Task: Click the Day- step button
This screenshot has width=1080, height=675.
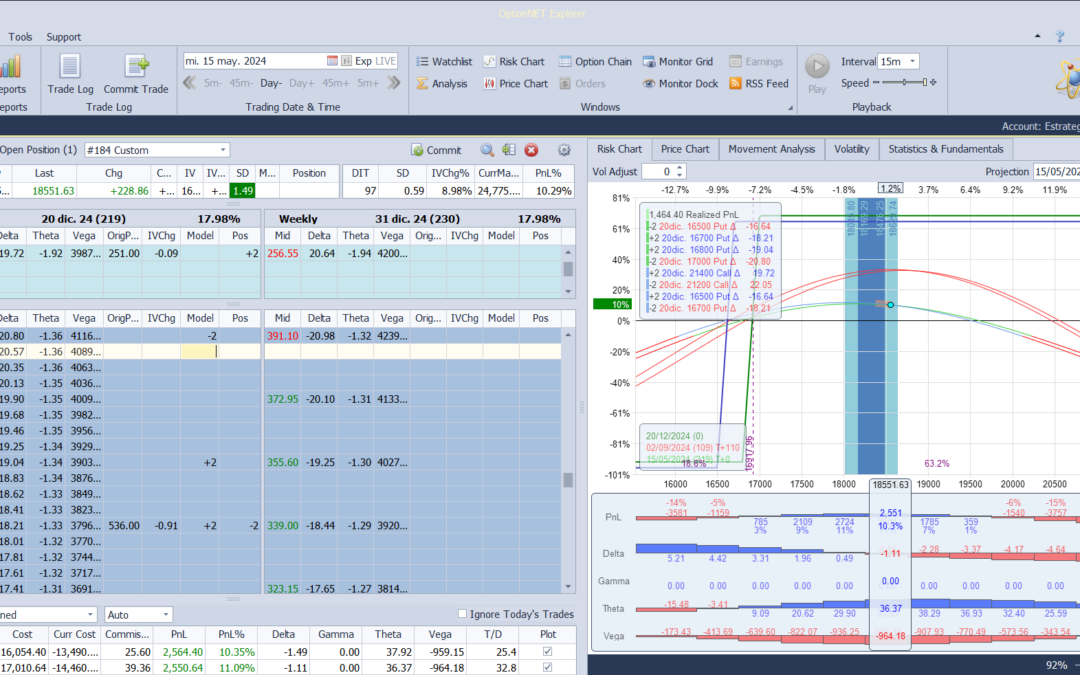Action: pos(271,83)
